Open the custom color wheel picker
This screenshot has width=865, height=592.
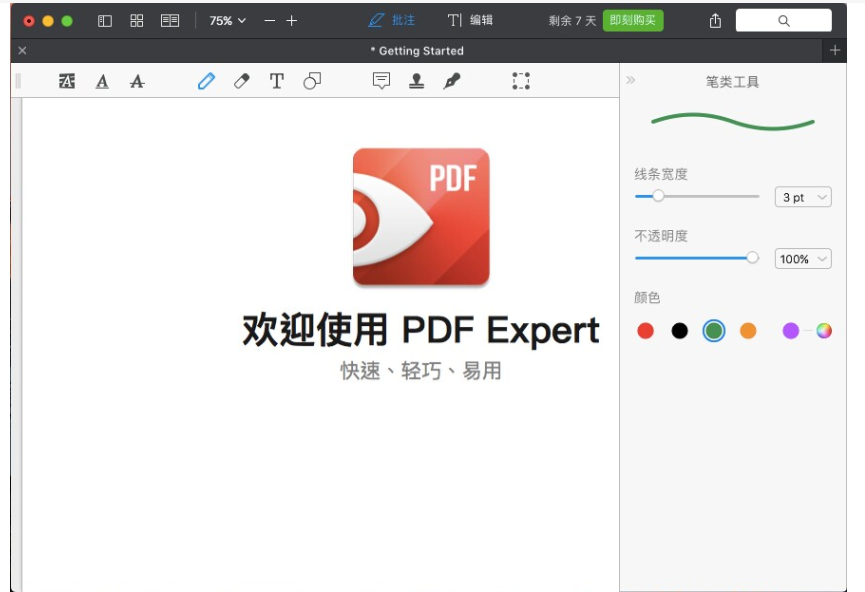pyautogui.click(x=824, y=331)
